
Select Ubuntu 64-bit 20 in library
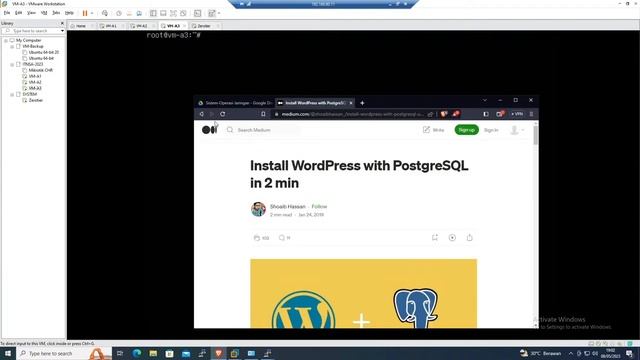click(x=44, y=52)
